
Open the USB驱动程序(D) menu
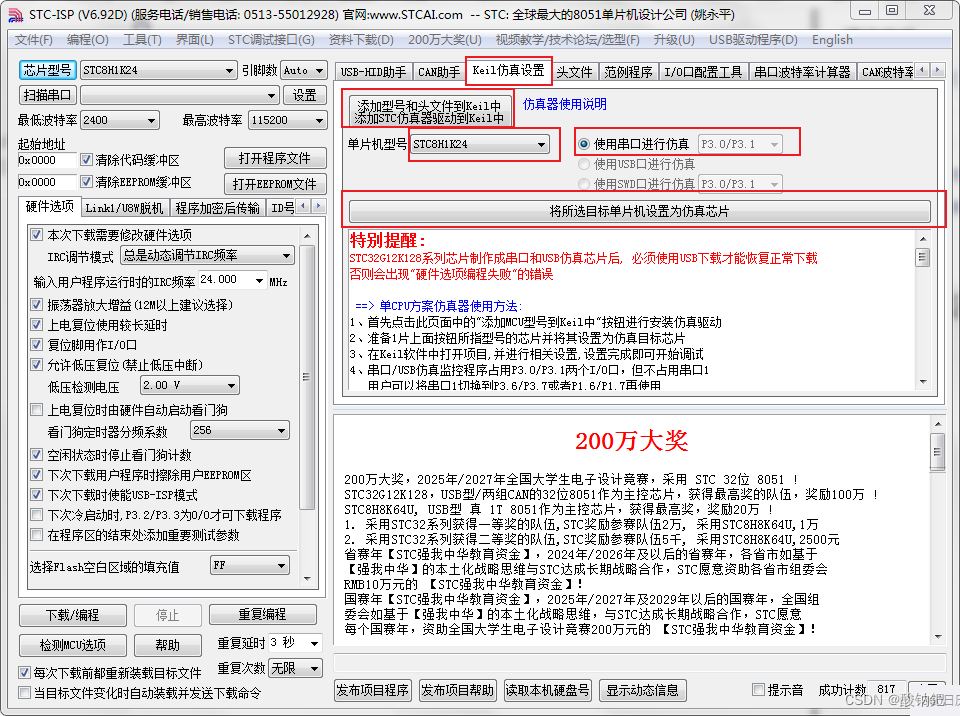click(753, 40)
